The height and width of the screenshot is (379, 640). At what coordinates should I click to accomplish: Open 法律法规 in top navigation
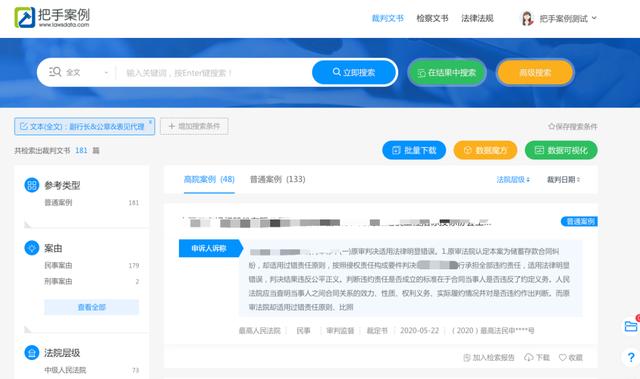[x=477, y=18]
